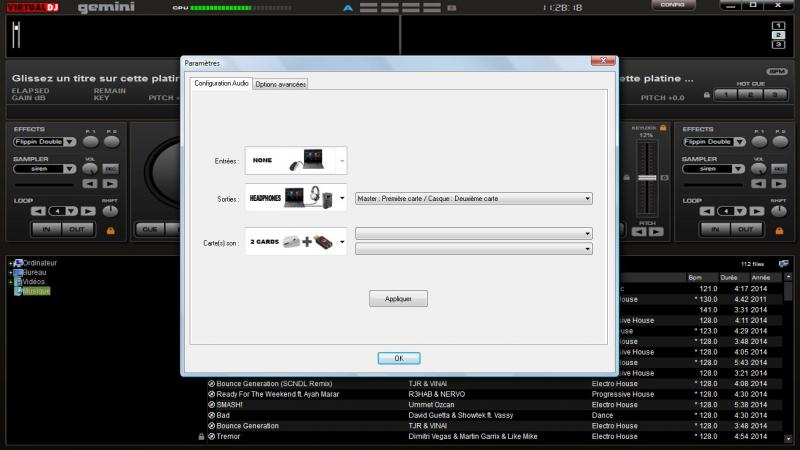Click the left deck sampler VOL knob
800x450 pixels.
point(90,168)
